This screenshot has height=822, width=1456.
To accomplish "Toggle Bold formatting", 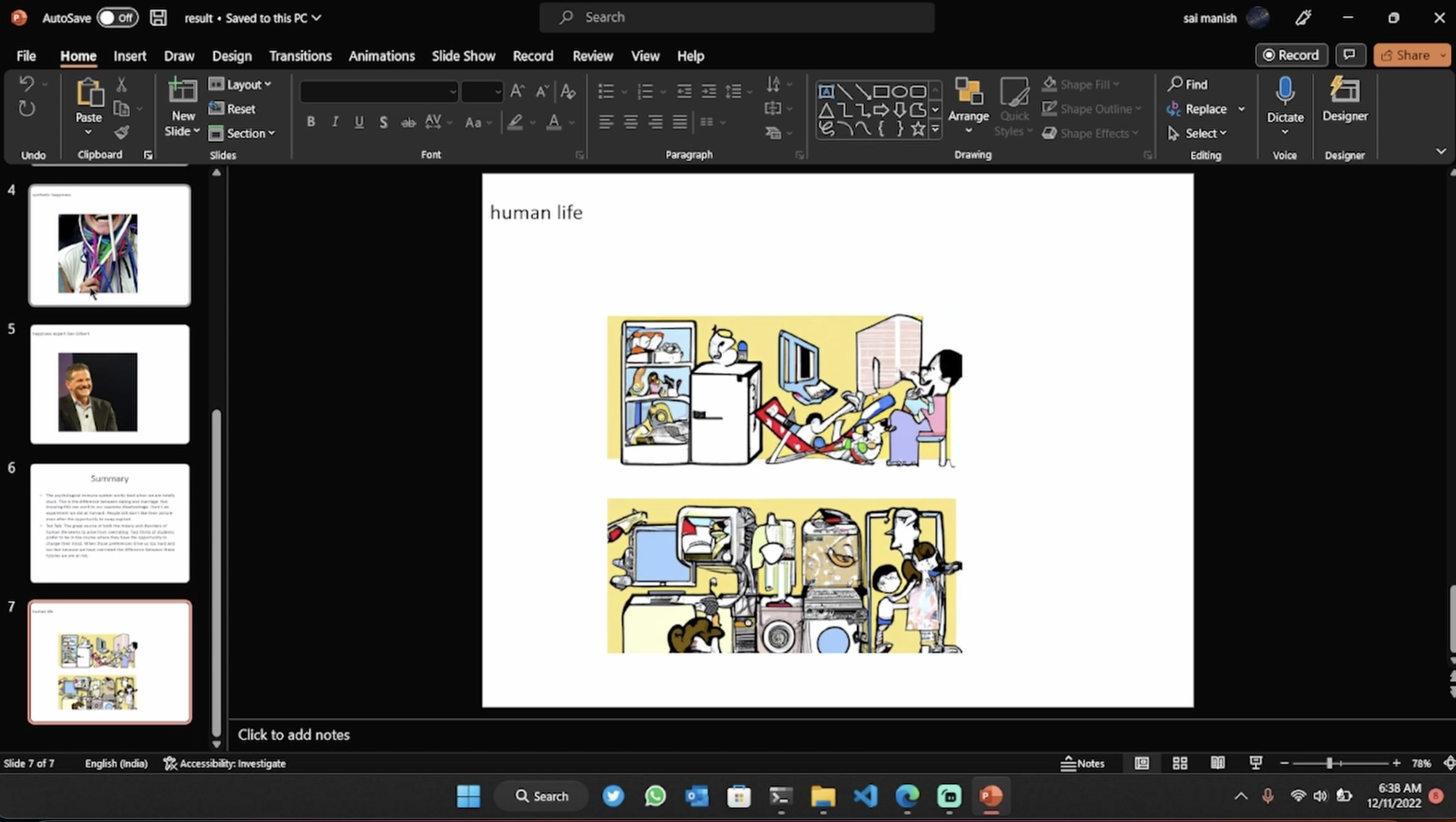I will (x=310, y=122).
